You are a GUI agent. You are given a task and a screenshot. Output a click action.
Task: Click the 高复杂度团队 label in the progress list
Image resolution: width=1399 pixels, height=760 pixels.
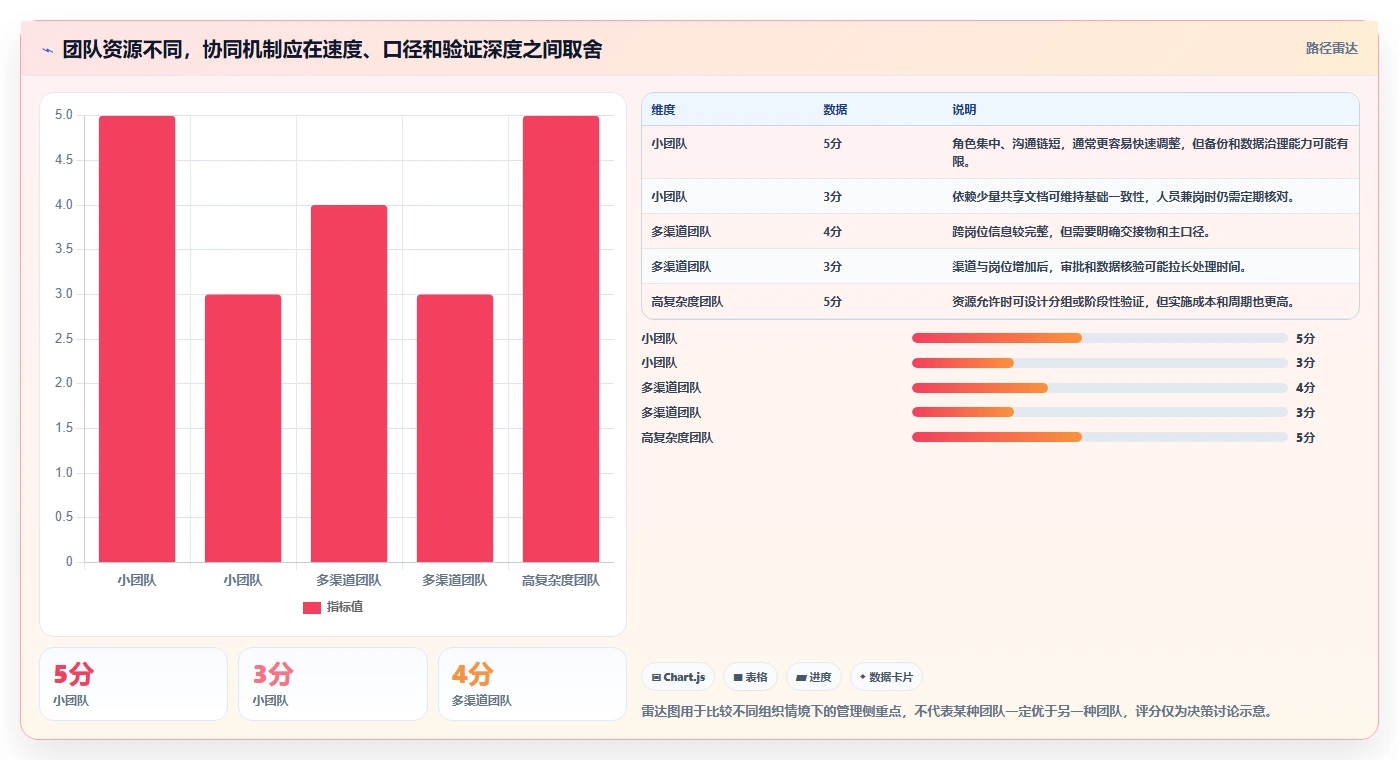[677, 438]
